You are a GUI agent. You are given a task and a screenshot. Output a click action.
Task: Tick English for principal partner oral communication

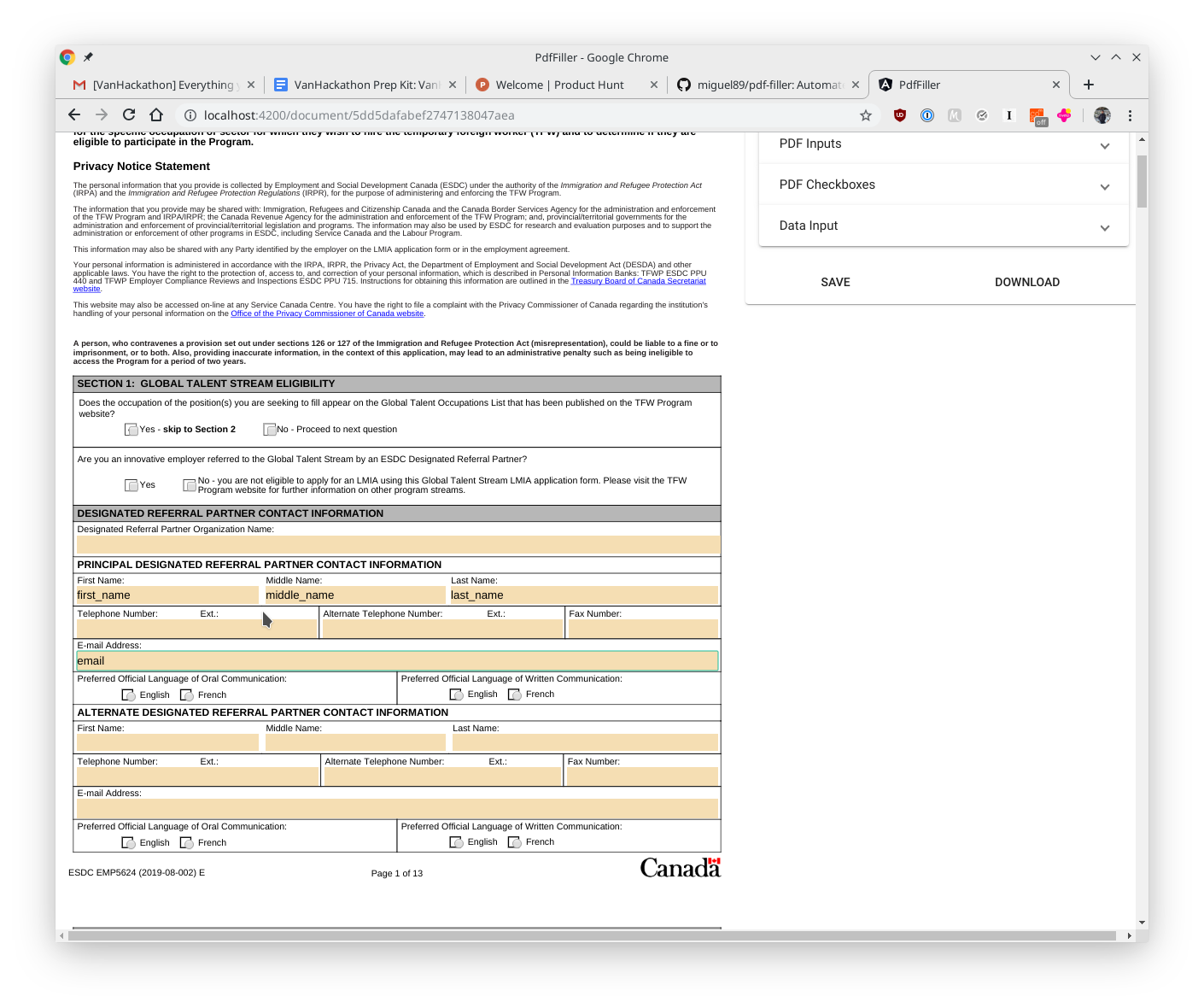point(128,695)
